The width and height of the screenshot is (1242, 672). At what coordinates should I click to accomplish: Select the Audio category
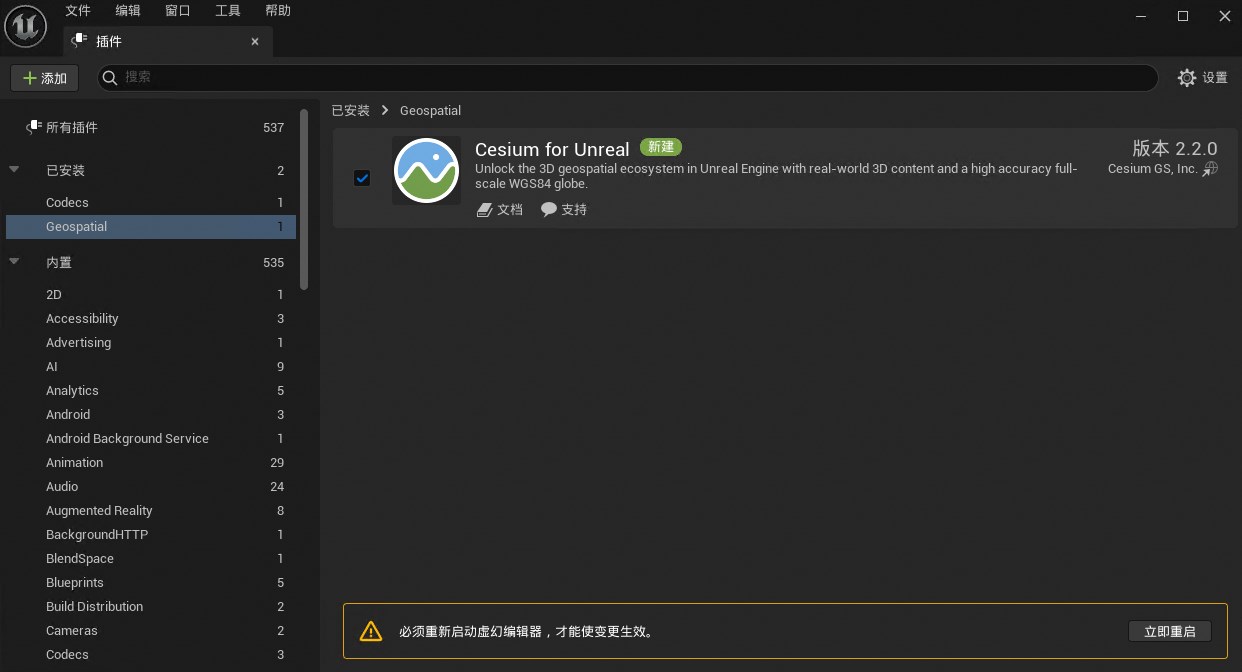coord(153,486)
